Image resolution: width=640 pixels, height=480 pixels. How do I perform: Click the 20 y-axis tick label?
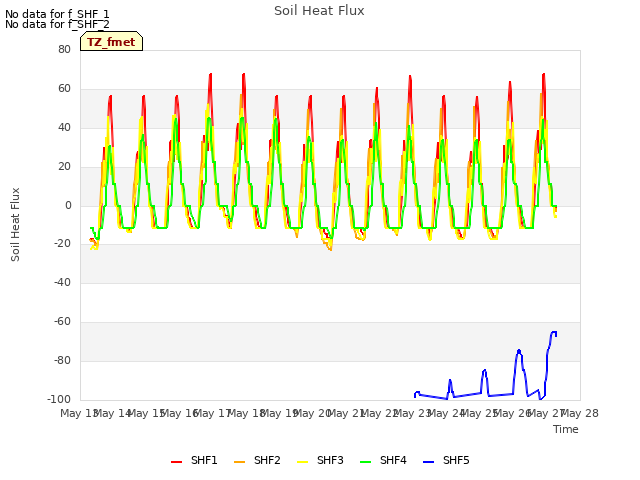pyautogui.click(x=64, y=167)
